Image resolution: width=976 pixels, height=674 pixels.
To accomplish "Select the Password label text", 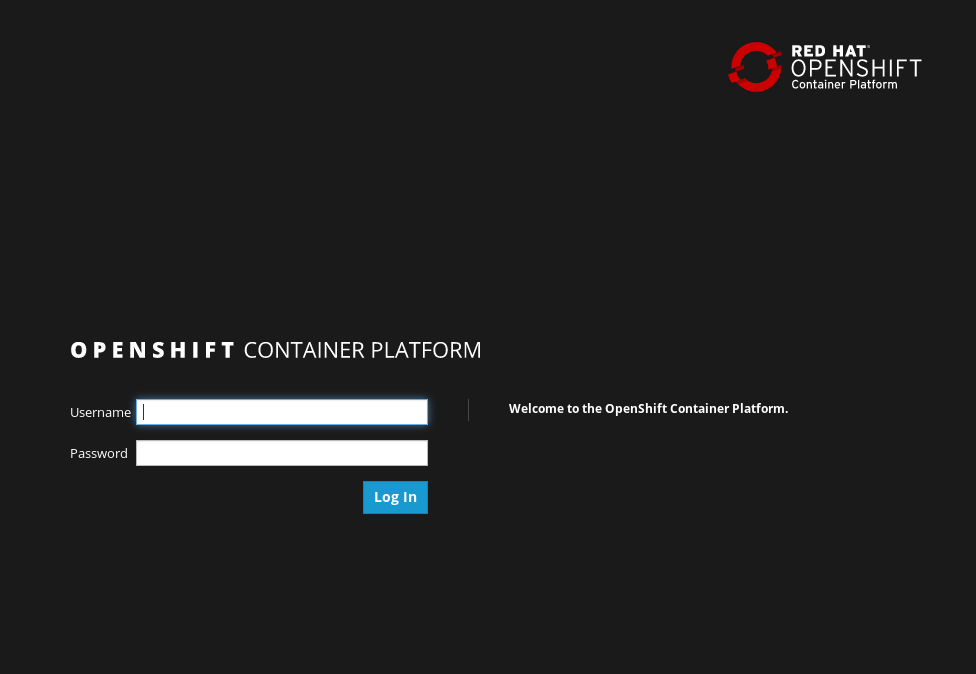I will tap(99, 454).
